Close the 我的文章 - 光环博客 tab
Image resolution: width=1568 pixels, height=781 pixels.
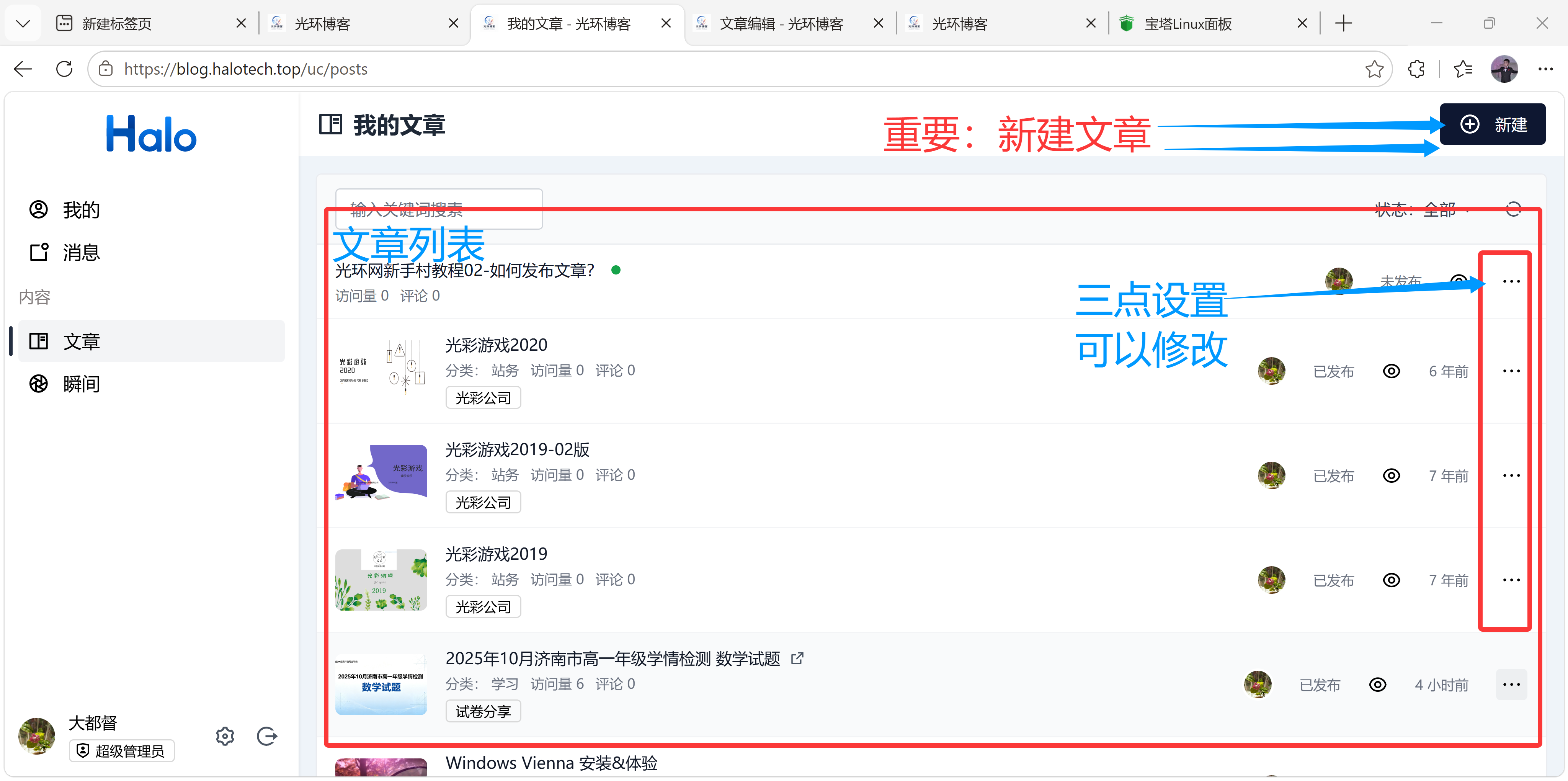(666, 23)
